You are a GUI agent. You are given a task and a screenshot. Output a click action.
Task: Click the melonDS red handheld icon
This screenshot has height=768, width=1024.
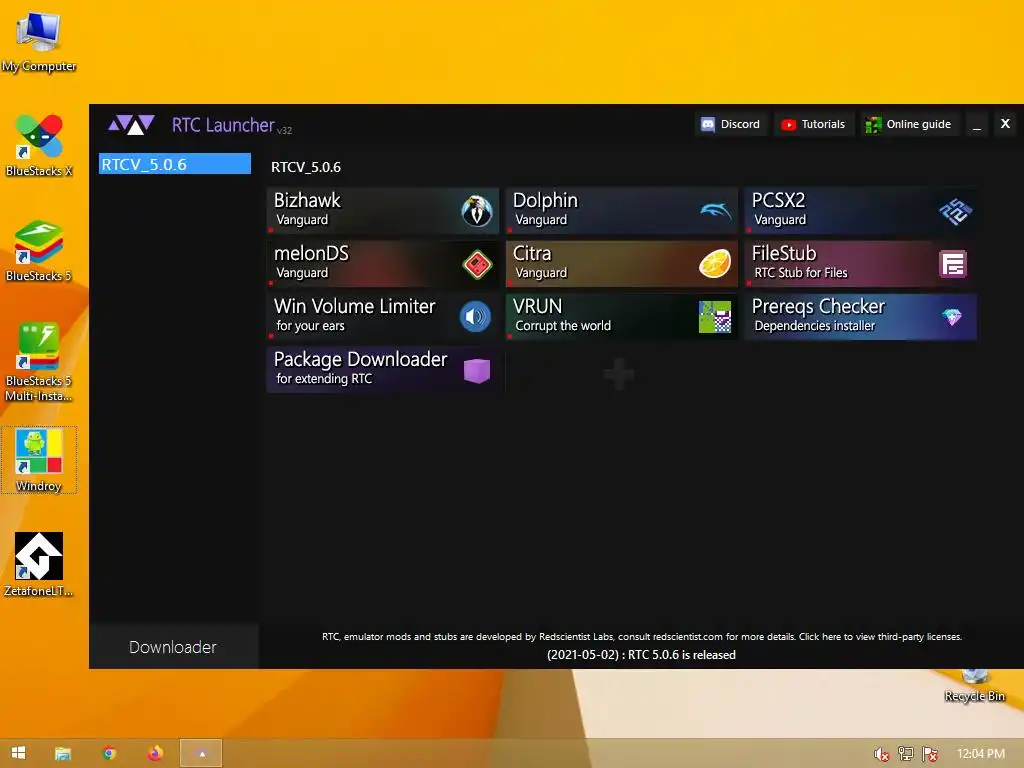tap(477, 264)
